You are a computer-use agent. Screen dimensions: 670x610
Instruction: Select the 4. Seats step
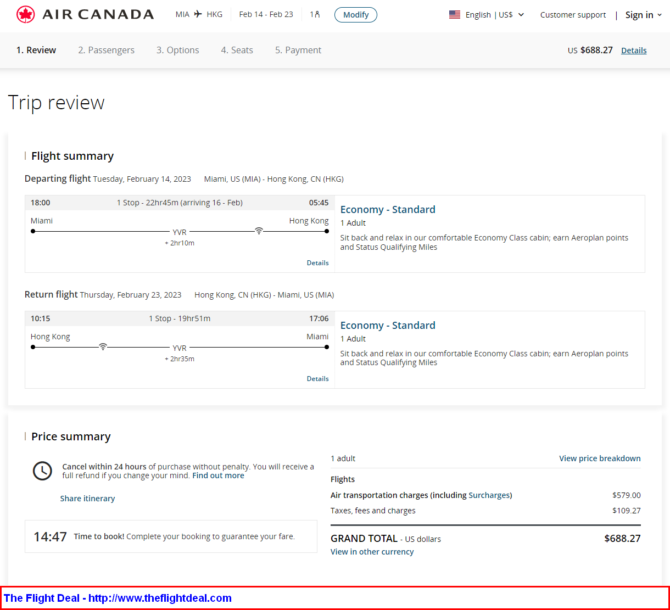pyautogui.click(x=237, y=50)
